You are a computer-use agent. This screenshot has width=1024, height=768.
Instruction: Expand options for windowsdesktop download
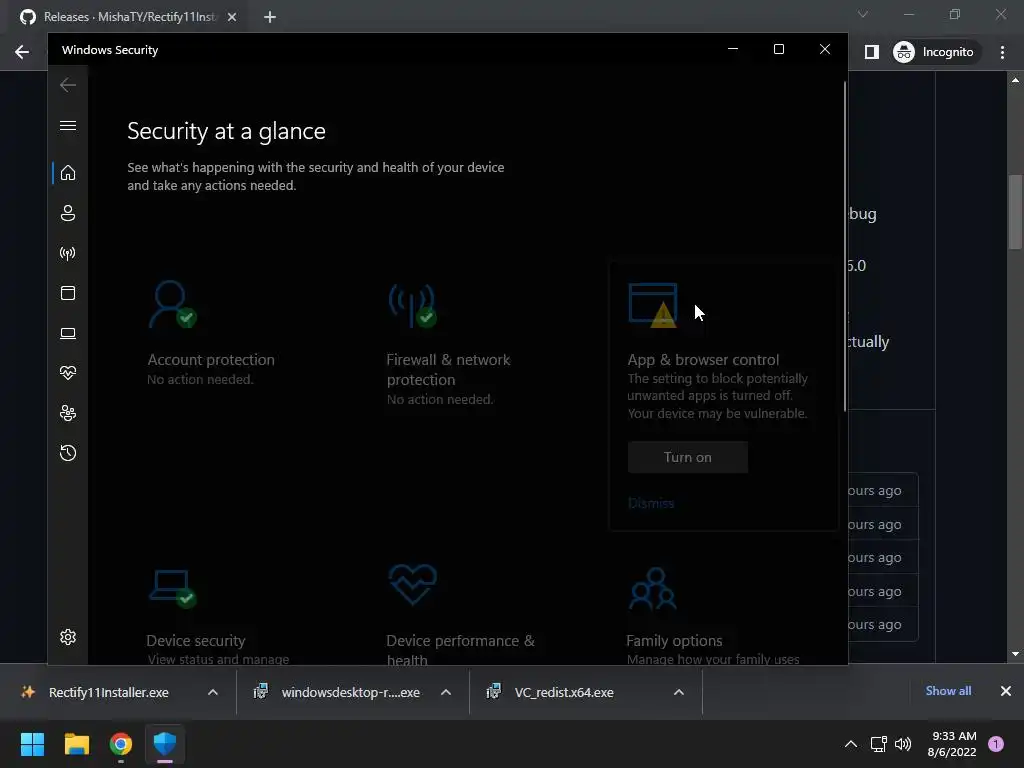[446, 692]
